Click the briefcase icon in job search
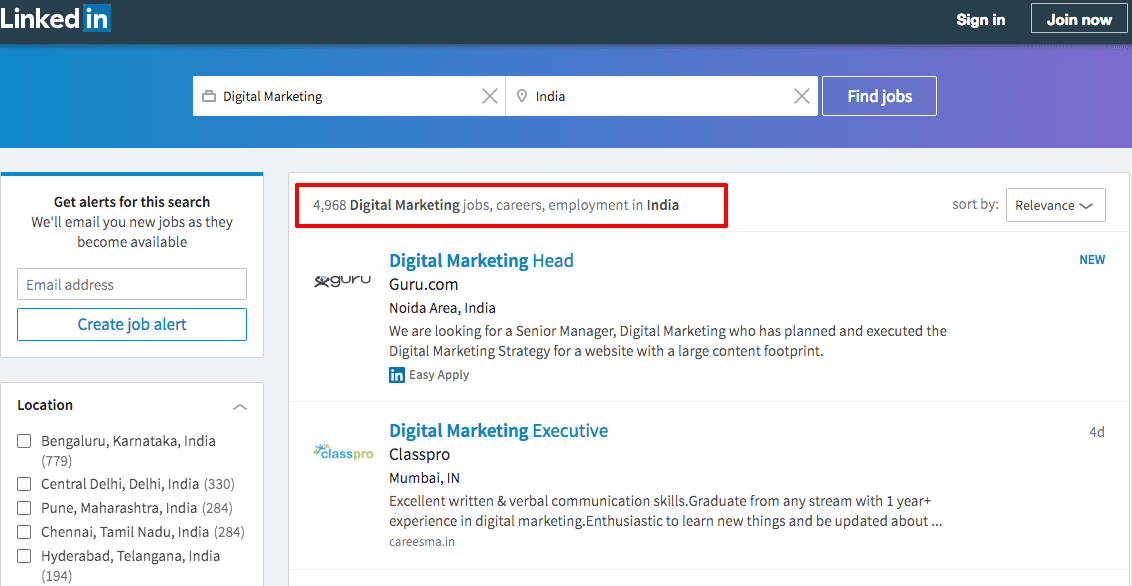 tap(209, 96)
